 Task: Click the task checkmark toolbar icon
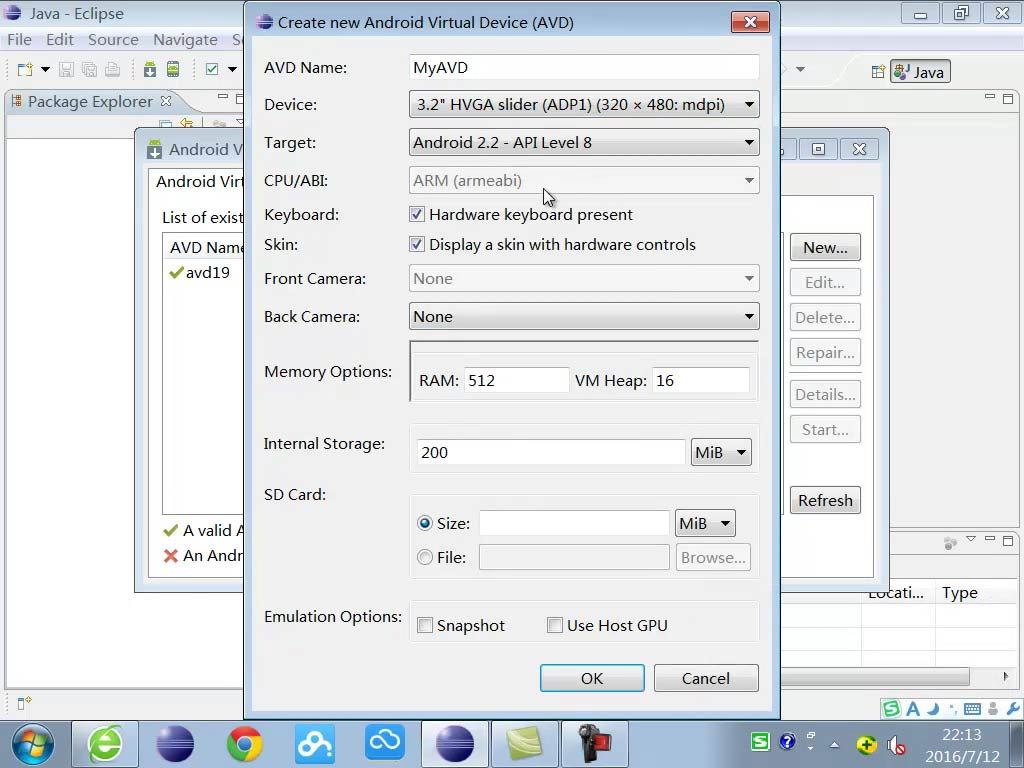pos(212,69)
